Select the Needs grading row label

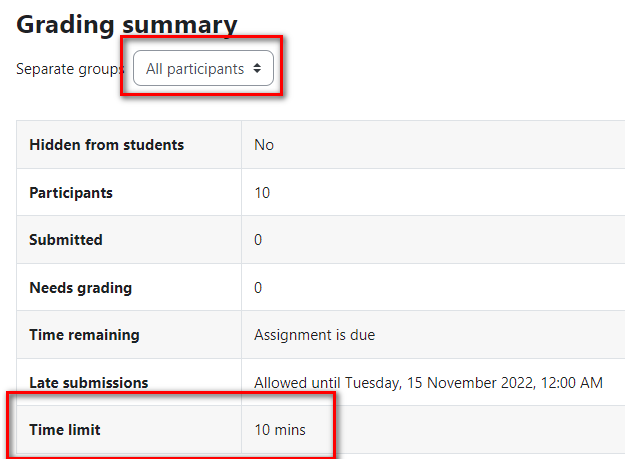click(x=81, y=288)
